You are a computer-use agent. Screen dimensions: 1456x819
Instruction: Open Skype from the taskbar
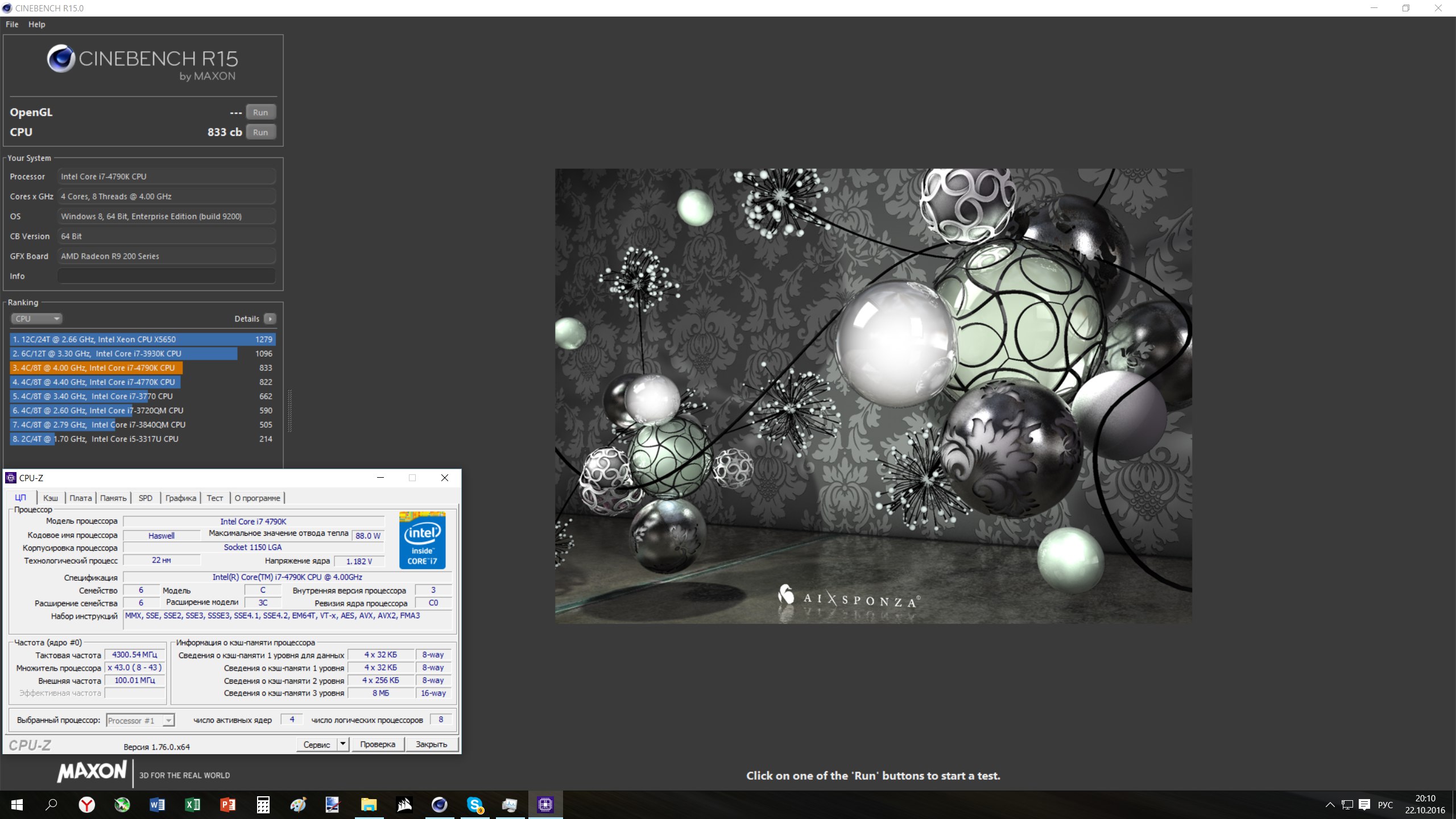tap(474, 804)
